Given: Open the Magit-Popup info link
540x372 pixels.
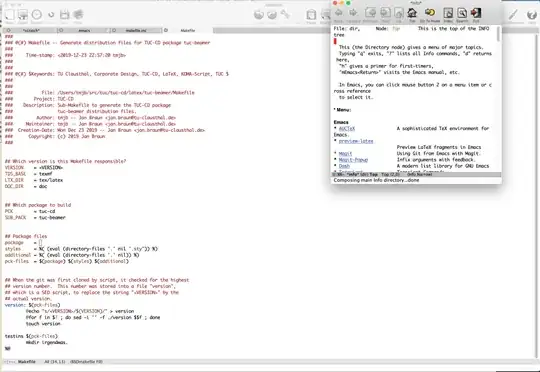Looking at the screenshot, I should (x=353, y=160).
